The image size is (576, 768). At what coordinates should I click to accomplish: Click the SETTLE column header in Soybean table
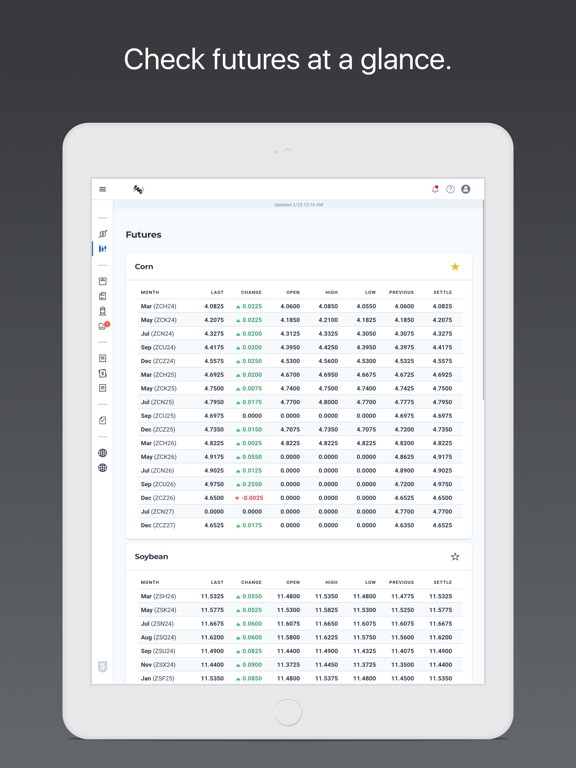(442, 582)
